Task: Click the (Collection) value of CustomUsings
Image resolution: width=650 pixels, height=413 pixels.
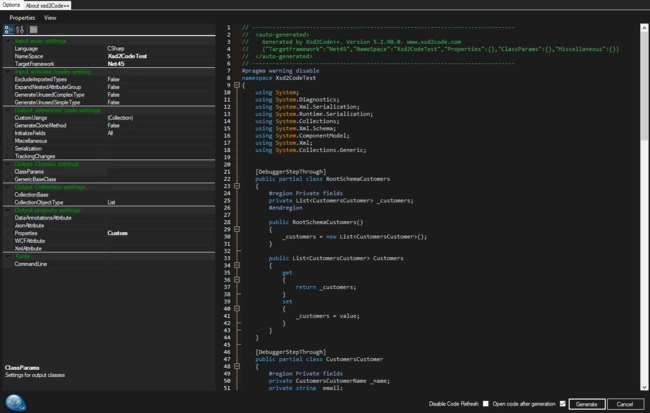Action: tap(120, 118)
